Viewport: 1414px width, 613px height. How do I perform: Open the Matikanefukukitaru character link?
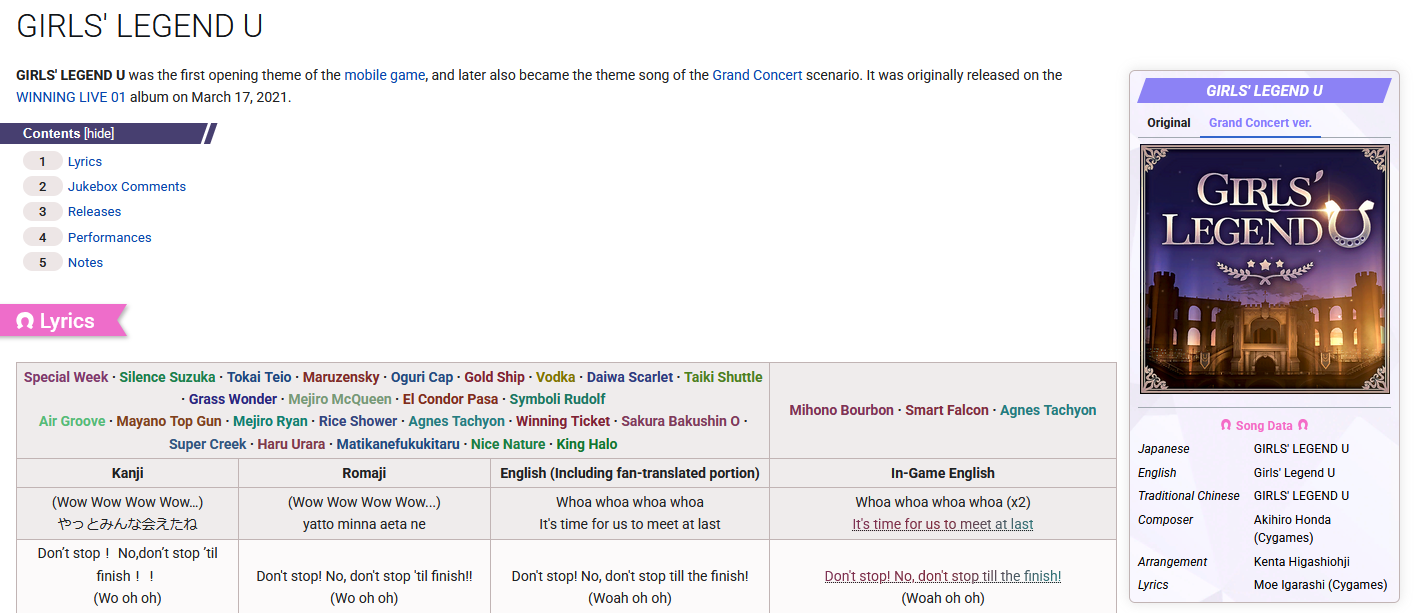[398, 444]
